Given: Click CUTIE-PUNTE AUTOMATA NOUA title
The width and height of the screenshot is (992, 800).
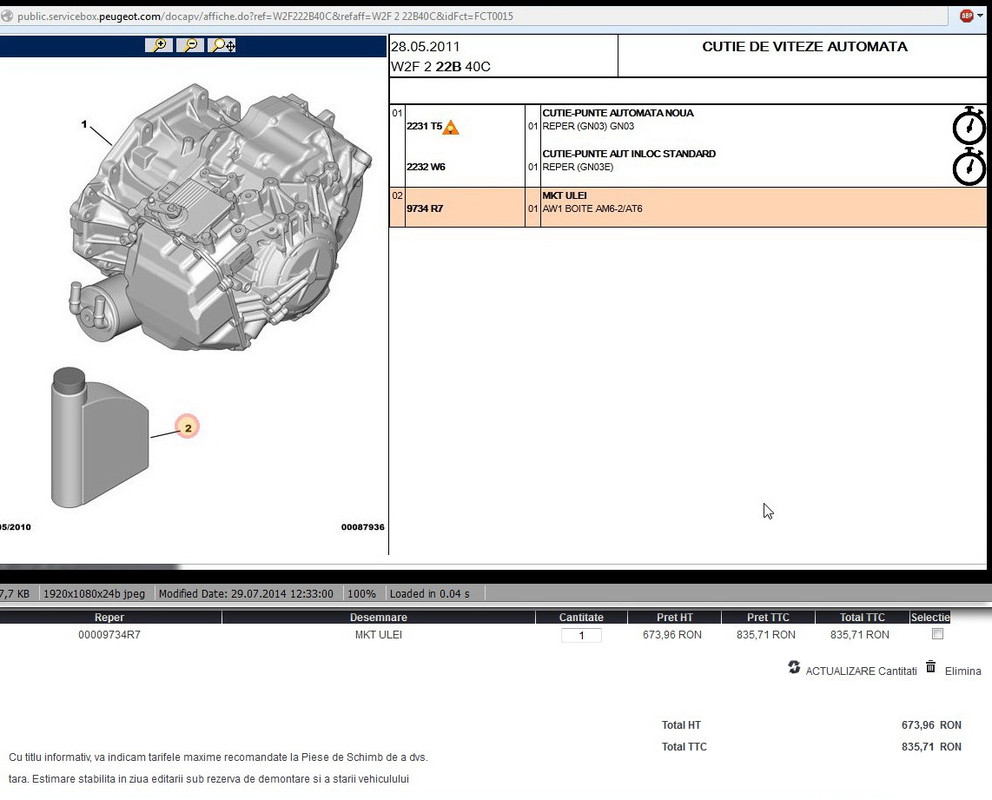Looking at the screenshot, I should click(617, 113).
